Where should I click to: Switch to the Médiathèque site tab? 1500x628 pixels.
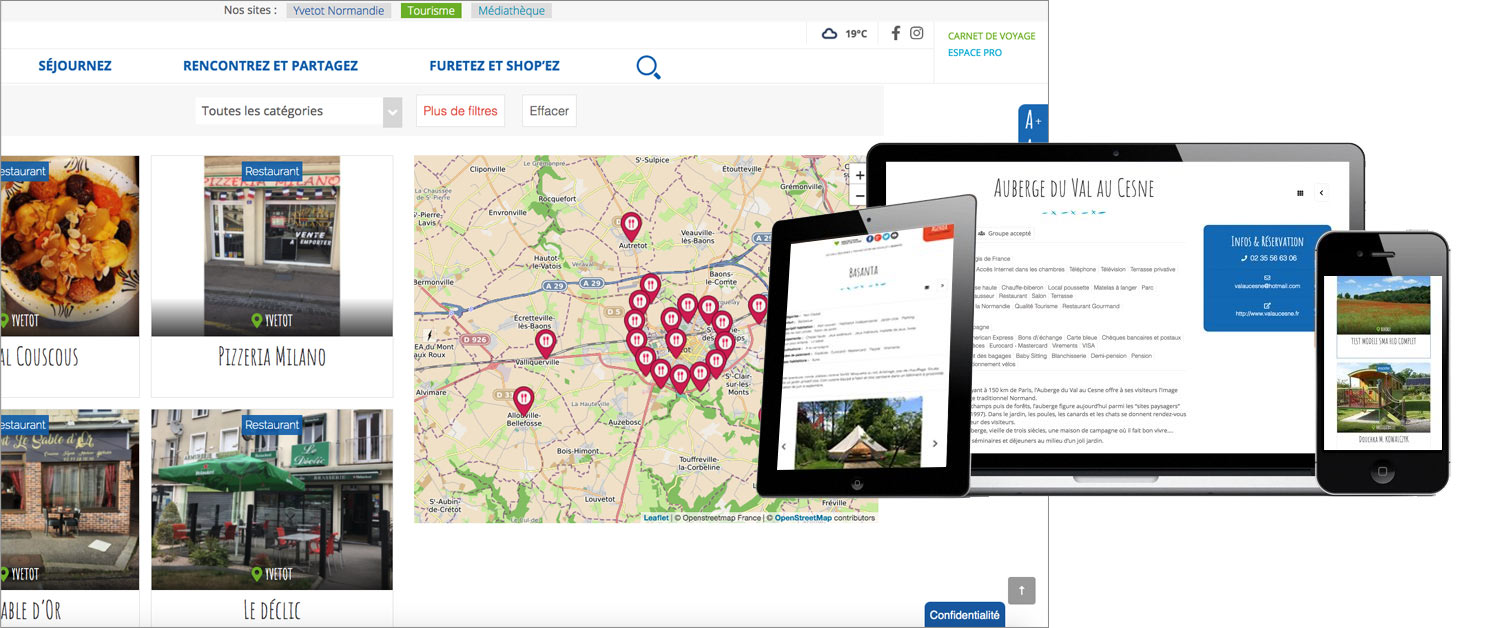pyautogui.click(x=511, y=11)
